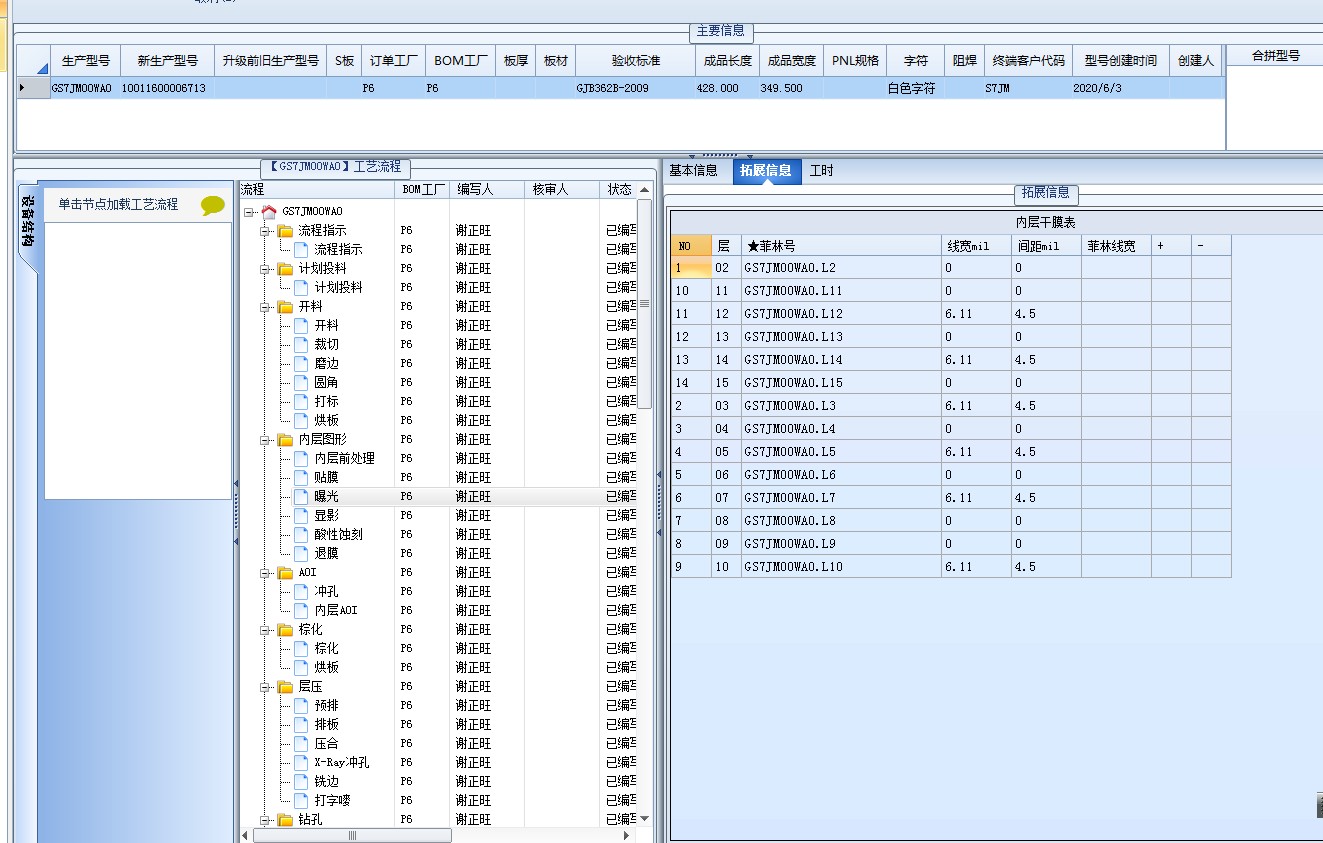
Task: Click the document icon beside 打标
Action: (302, 401)
